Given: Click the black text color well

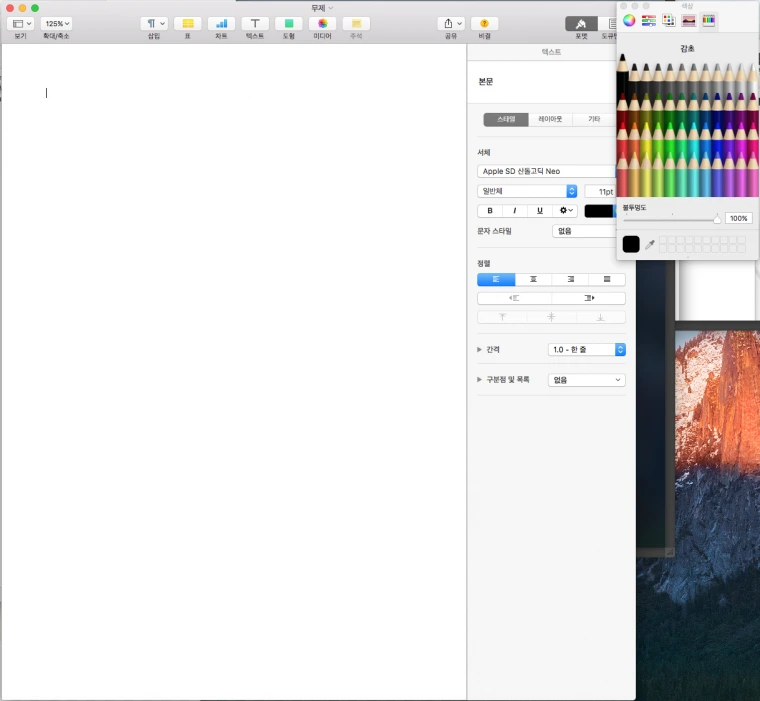Looking at the screenshot, I should tap(599, 211).
